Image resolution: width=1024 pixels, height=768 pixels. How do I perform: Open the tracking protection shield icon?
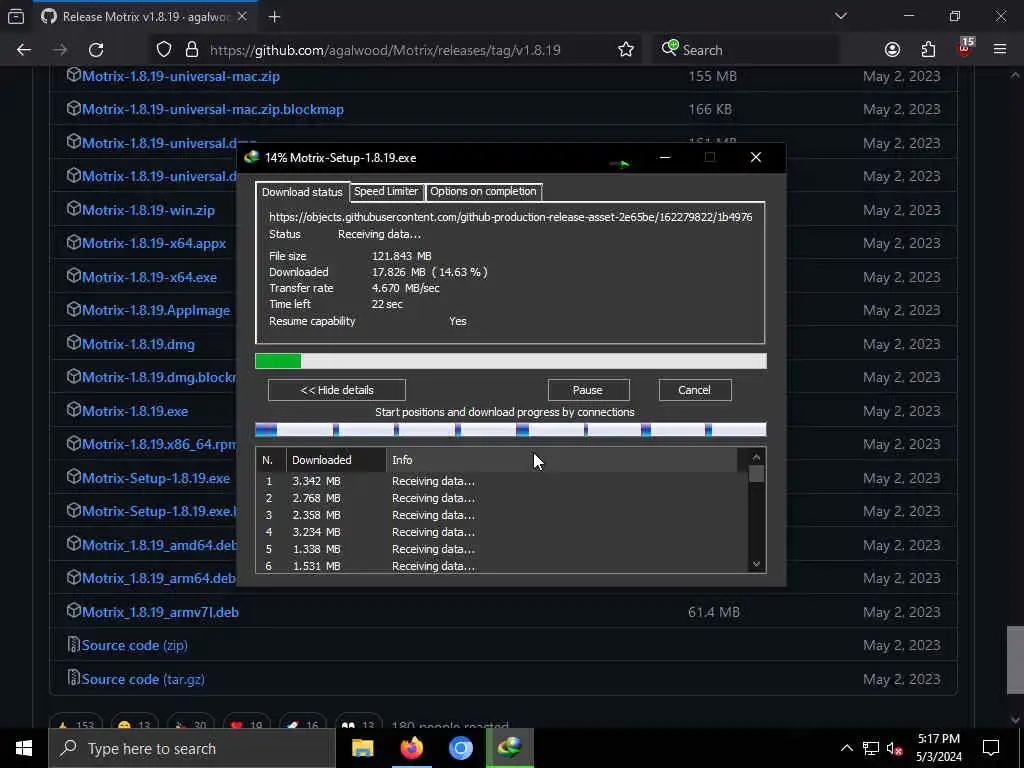[x=164, y=50]
